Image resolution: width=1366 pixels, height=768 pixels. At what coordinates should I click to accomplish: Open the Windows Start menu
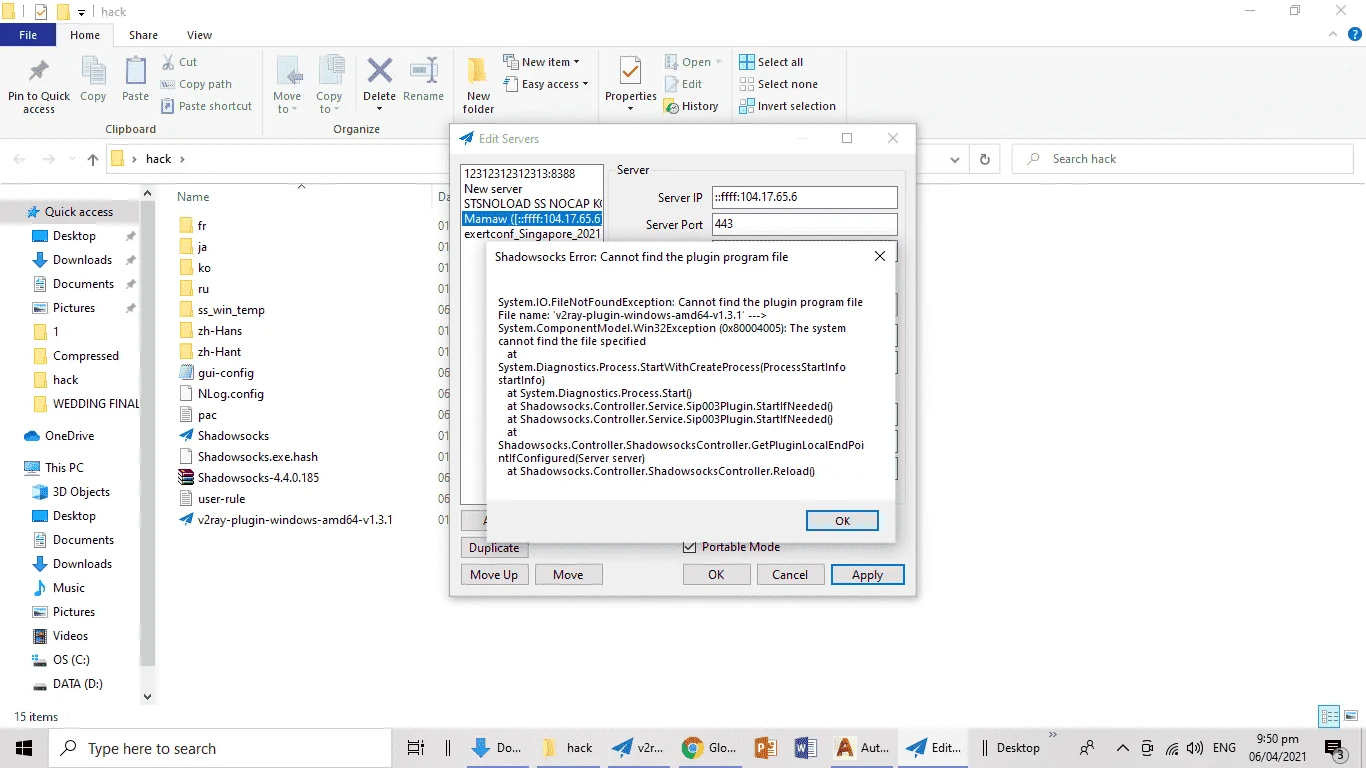point(24,748)
